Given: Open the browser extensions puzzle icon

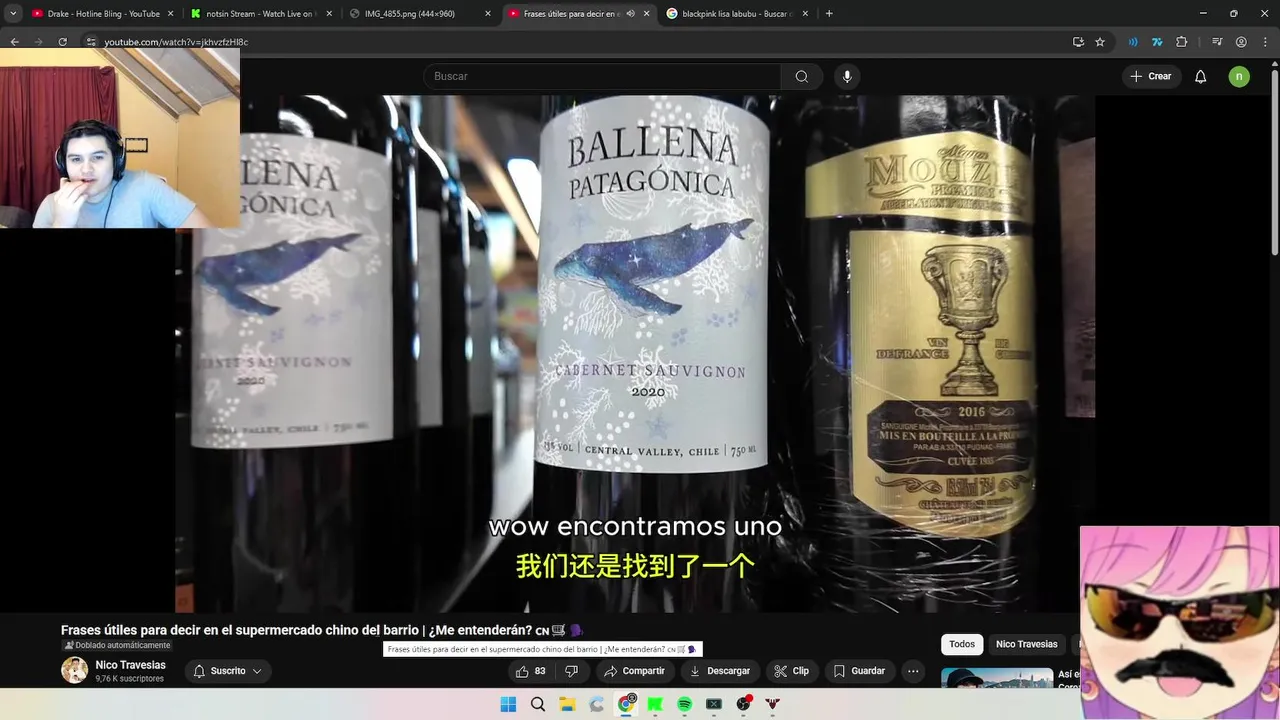Looking at the screenshot, I should 1182,42.
